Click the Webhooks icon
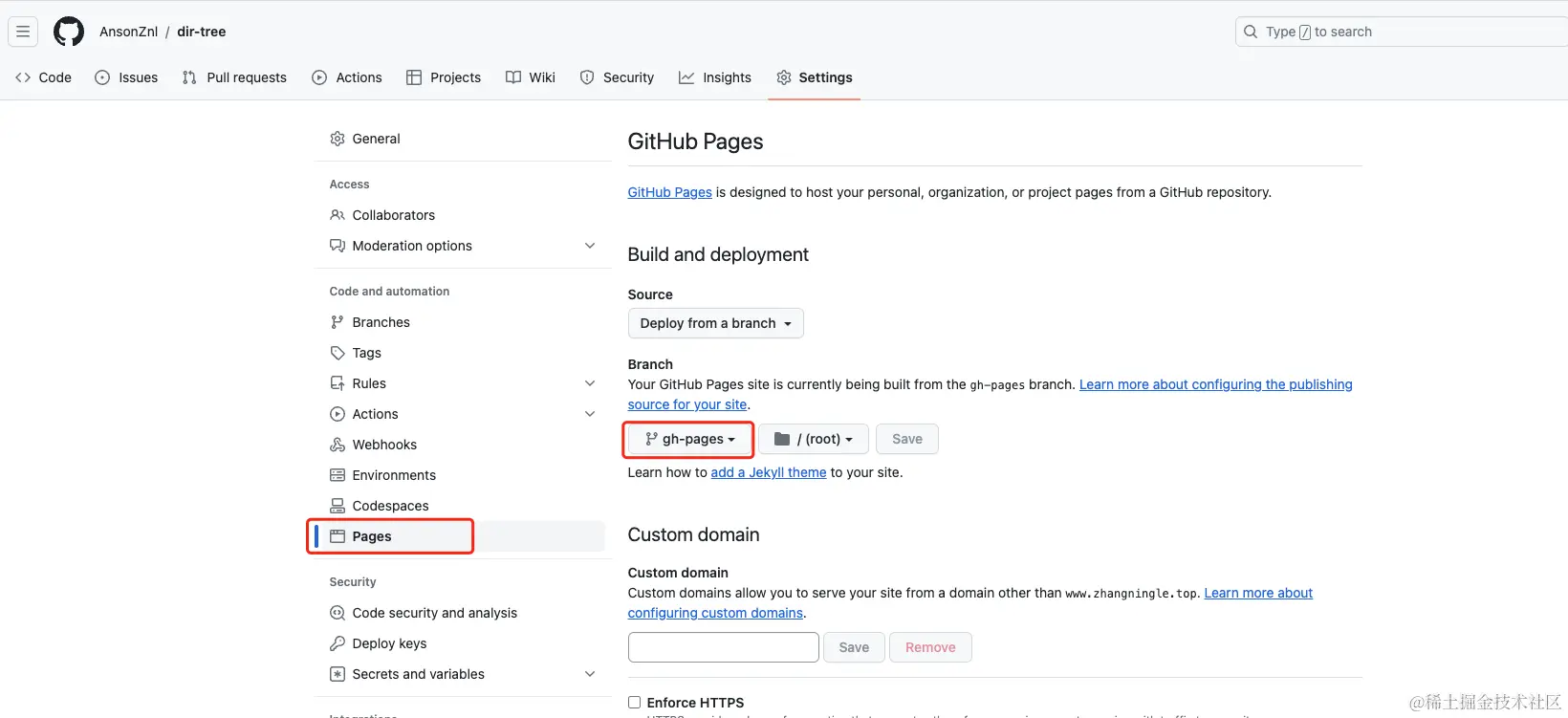1568x718 pixels. coord(338,445)
